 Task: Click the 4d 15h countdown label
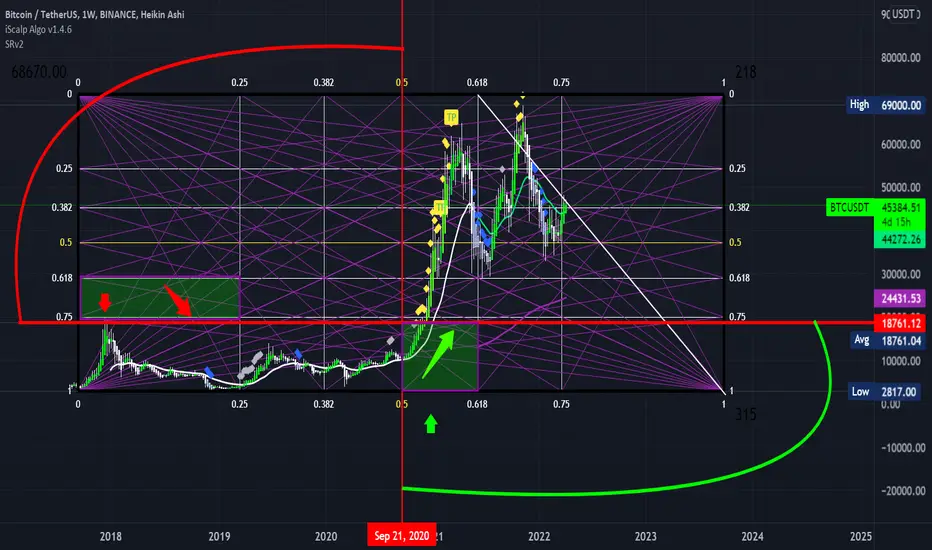[896, 222]
